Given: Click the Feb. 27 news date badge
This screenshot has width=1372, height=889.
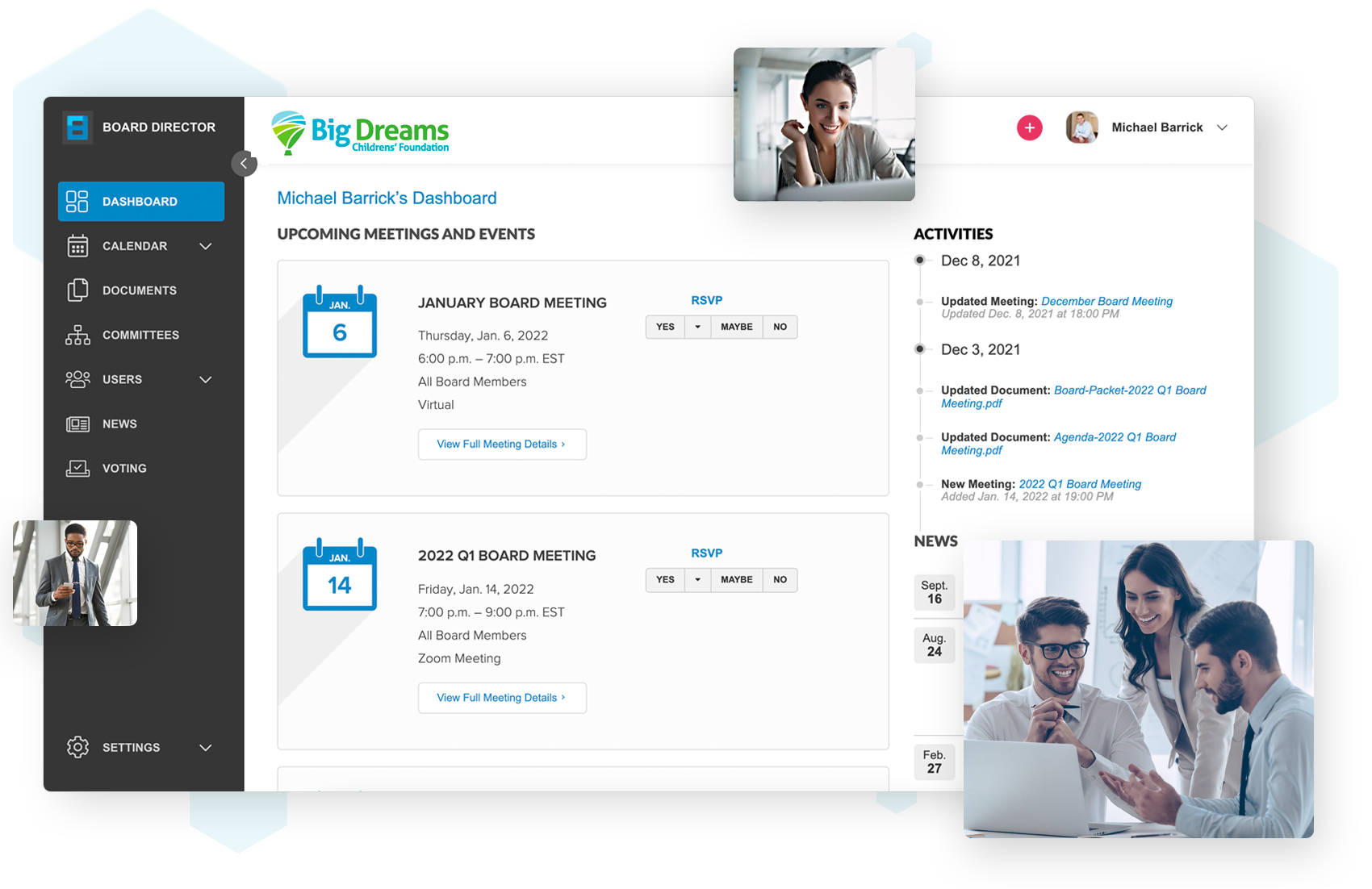Looking at the screenshot, I should [935, 762].
